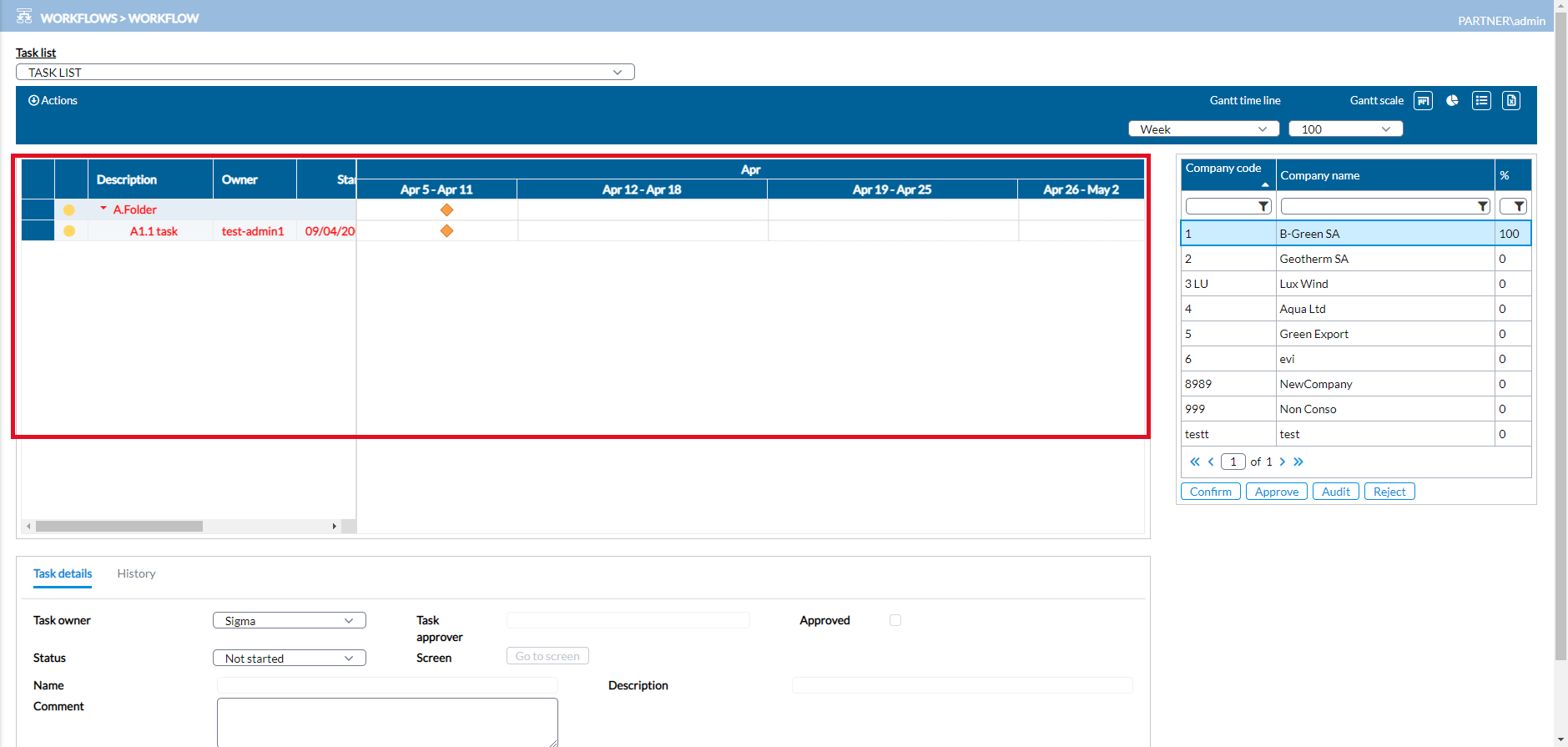Image resolution: width=1568 pixels, height=747 pixels.
Task: Go to last page of company grid
Action: [1298, 462]
